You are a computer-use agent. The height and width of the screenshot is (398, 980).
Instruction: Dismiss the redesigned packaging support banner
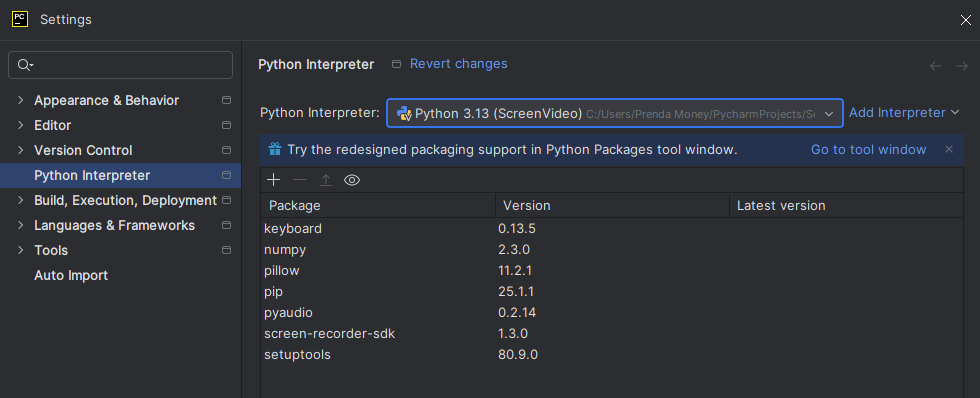(949, 149)
